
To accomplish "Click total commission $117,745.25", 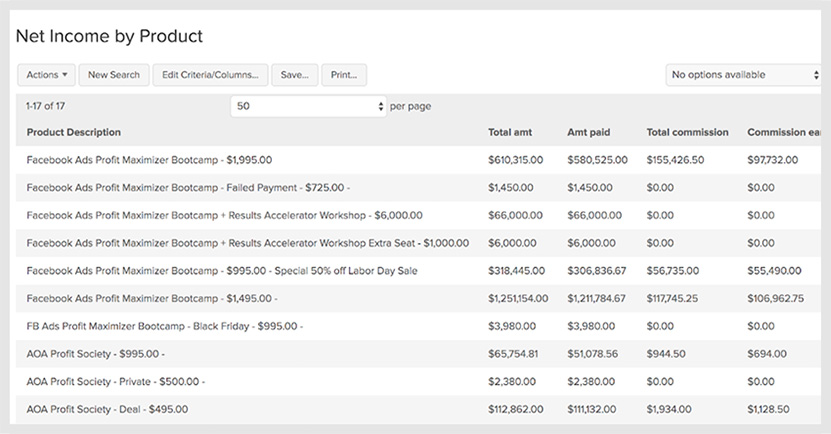I will coord(672,298).
